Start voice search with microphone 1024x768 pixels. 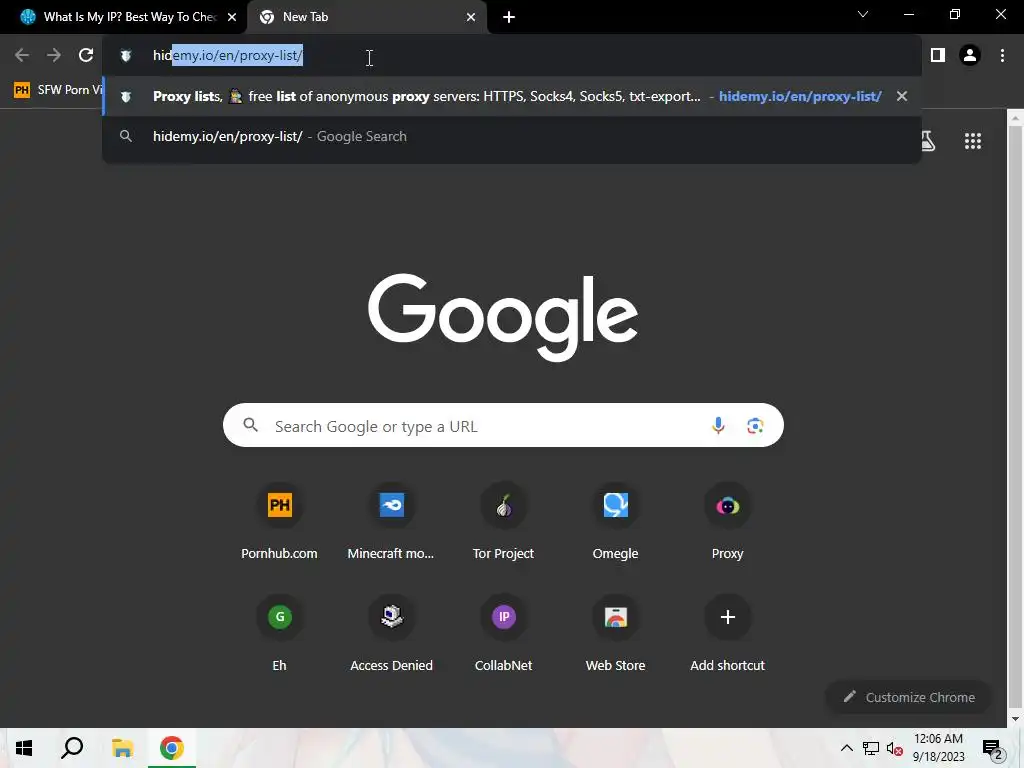pos(718,426)
